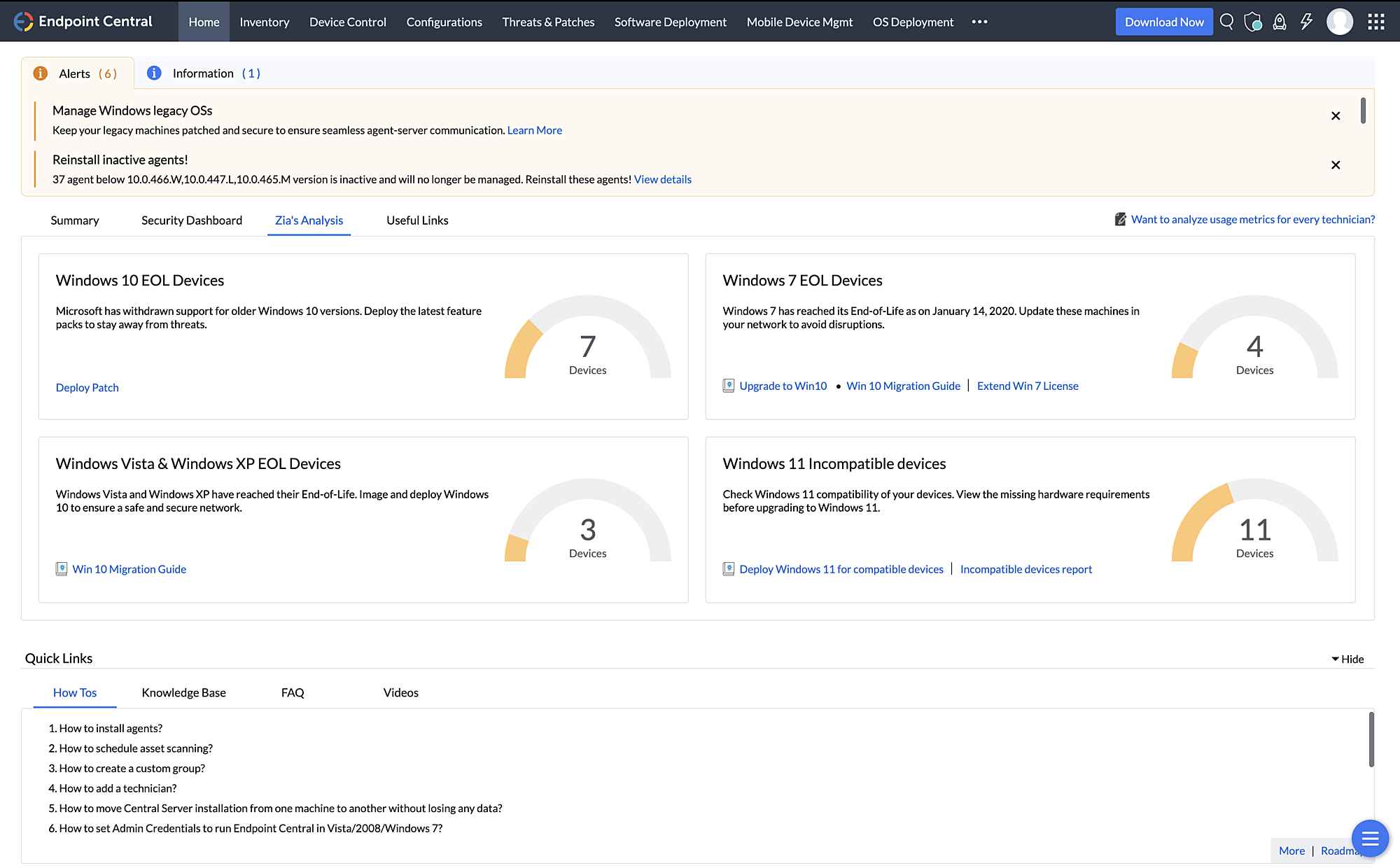This screenshot has height=868, width=1400.
Task: Open the lightning bolt quick actions icon
Action: coord(1306,22)
